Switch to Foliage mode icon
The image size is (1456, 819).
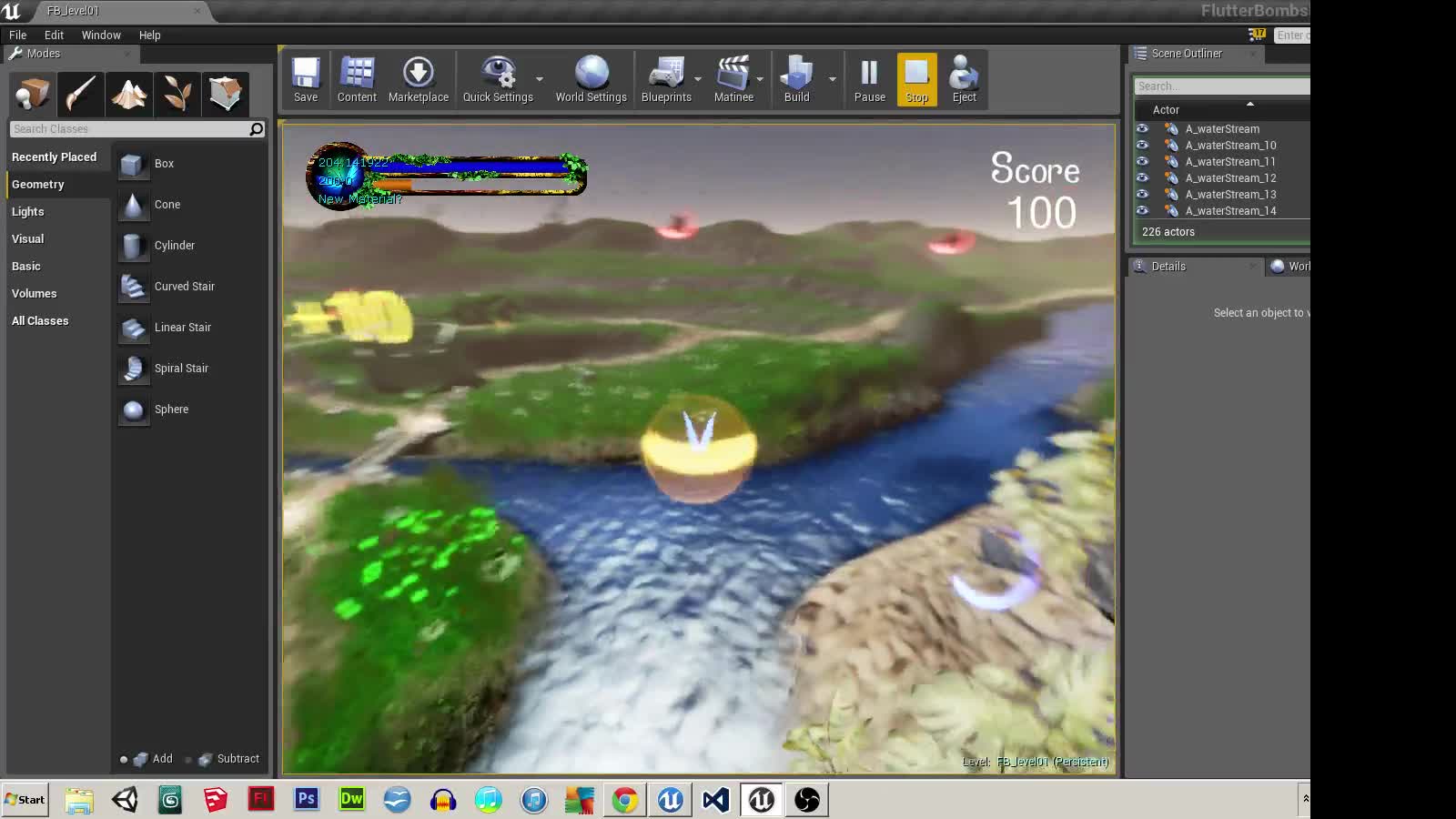tap(177, 94)
